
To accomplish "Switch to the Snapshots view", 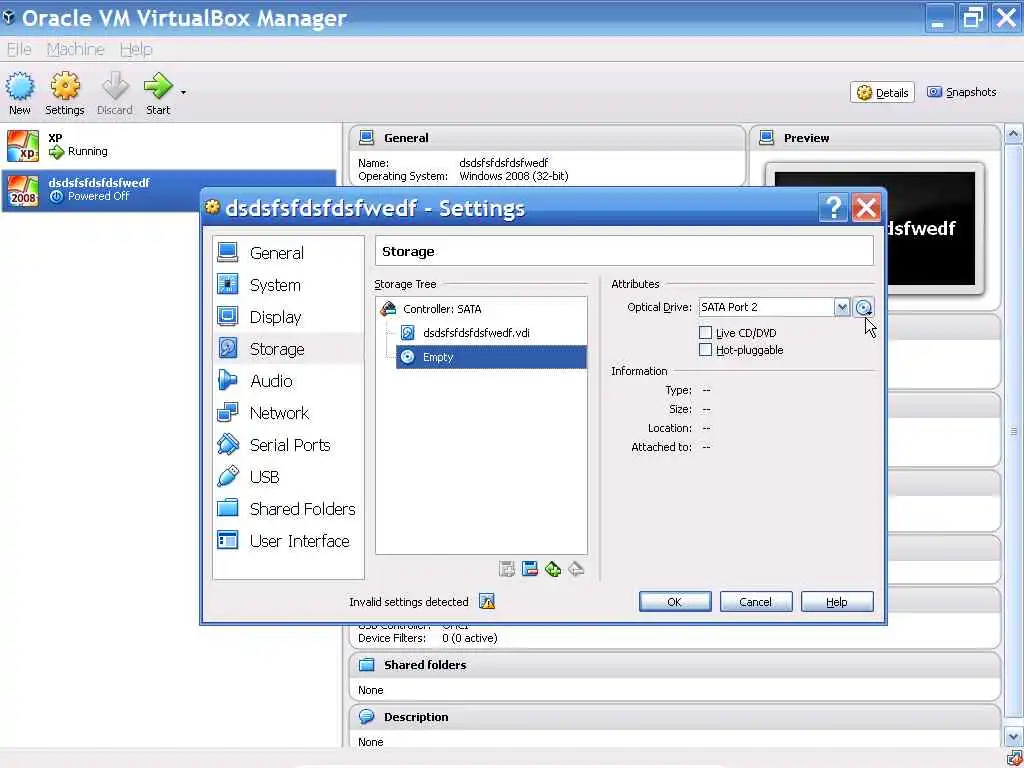I will coord(962,92).
